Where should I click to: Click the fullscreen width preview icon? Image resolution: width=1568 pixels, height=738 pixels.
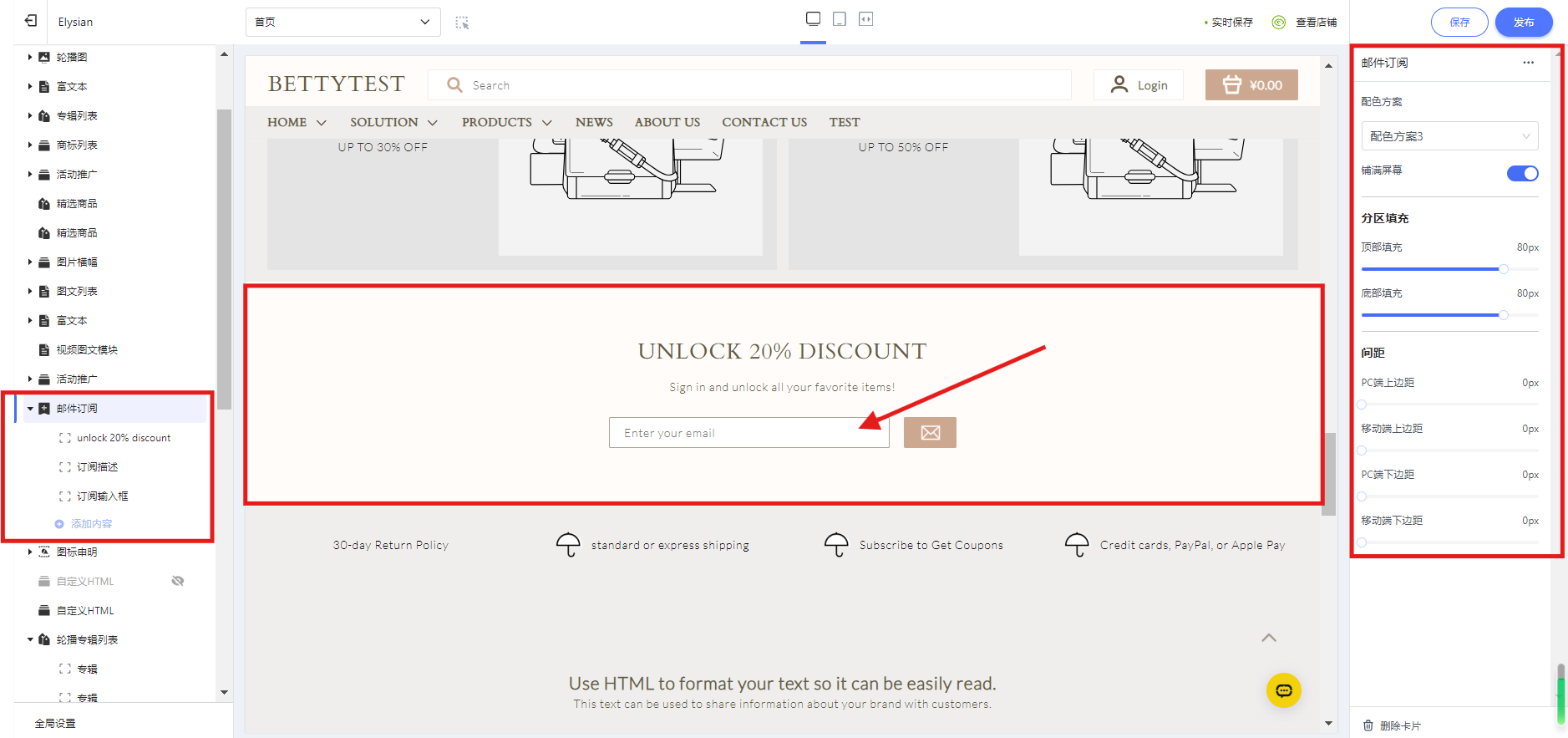pyautogui.click(x=866, y=19)
